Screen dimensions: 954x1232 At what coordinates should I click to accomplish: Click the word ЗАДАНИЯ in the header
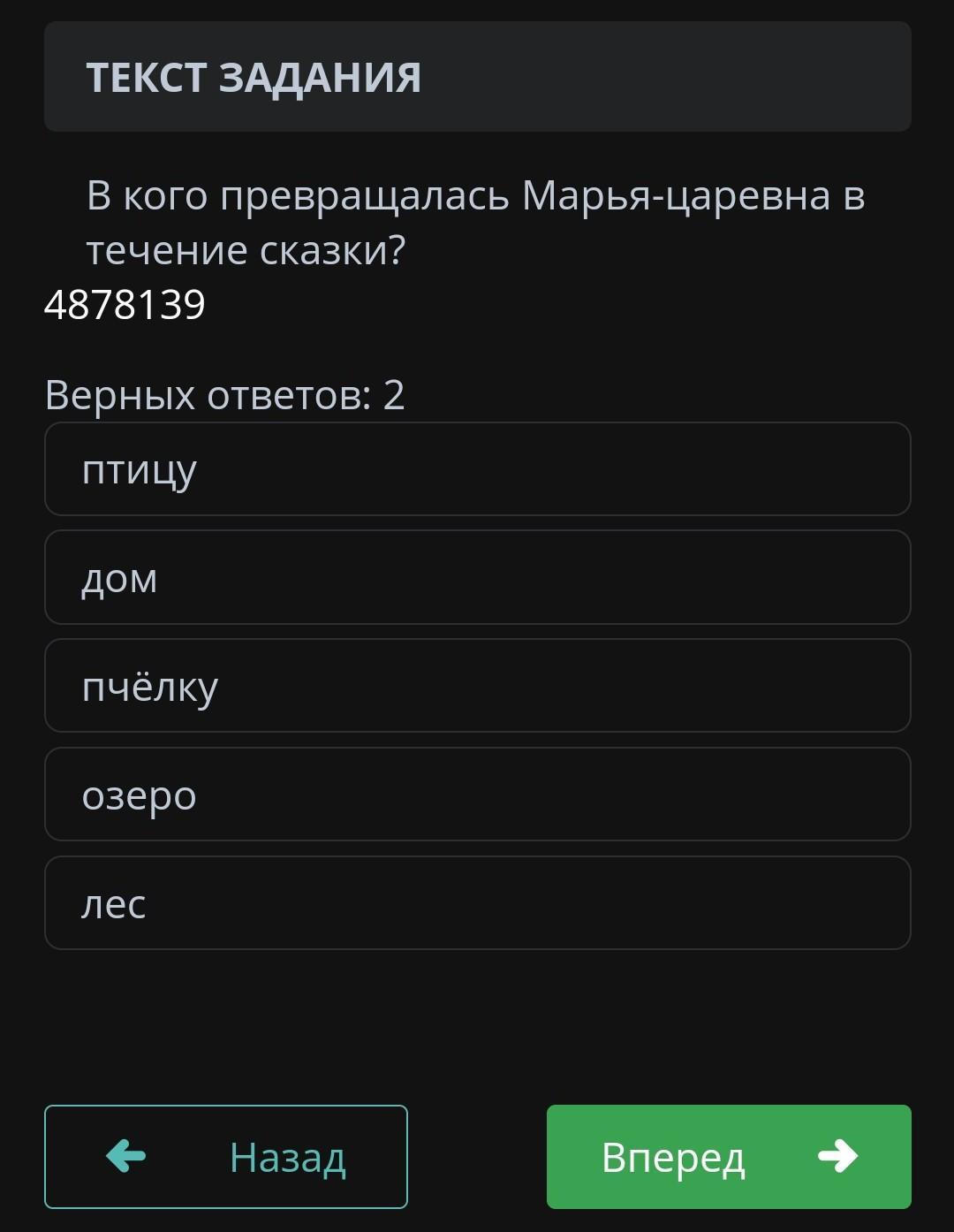(x=320, y=78)
